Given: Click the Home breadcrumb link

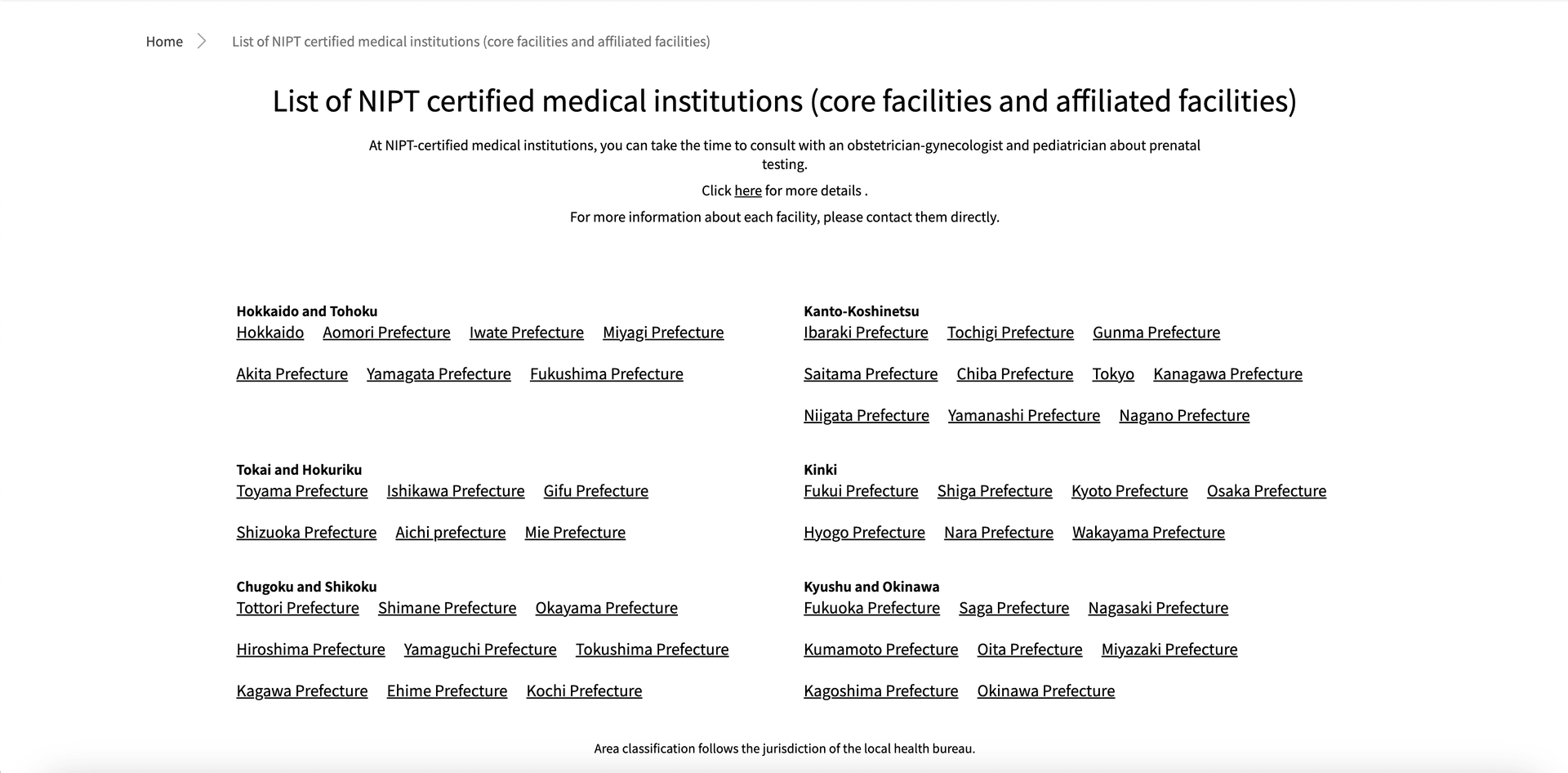Looking at the screenshot, I should tap(164, 41).
